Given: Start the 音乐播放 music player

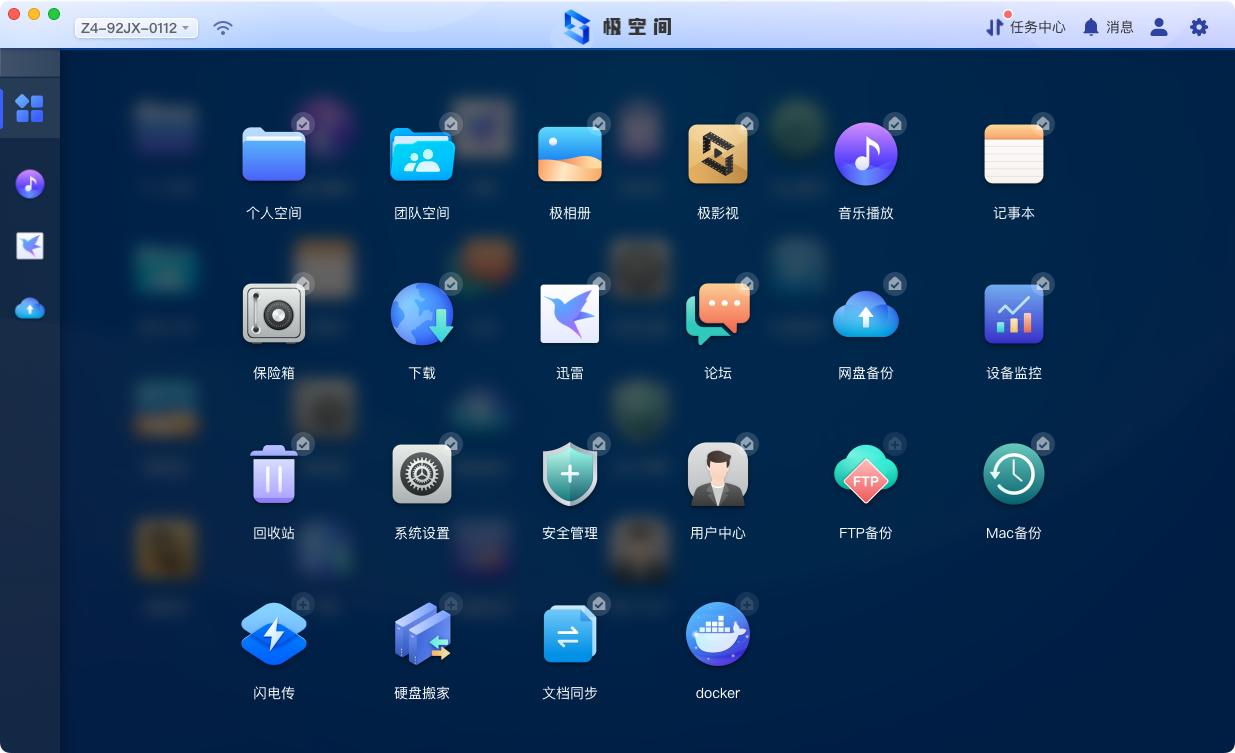Looking at the screenshot, I should 866,154.
